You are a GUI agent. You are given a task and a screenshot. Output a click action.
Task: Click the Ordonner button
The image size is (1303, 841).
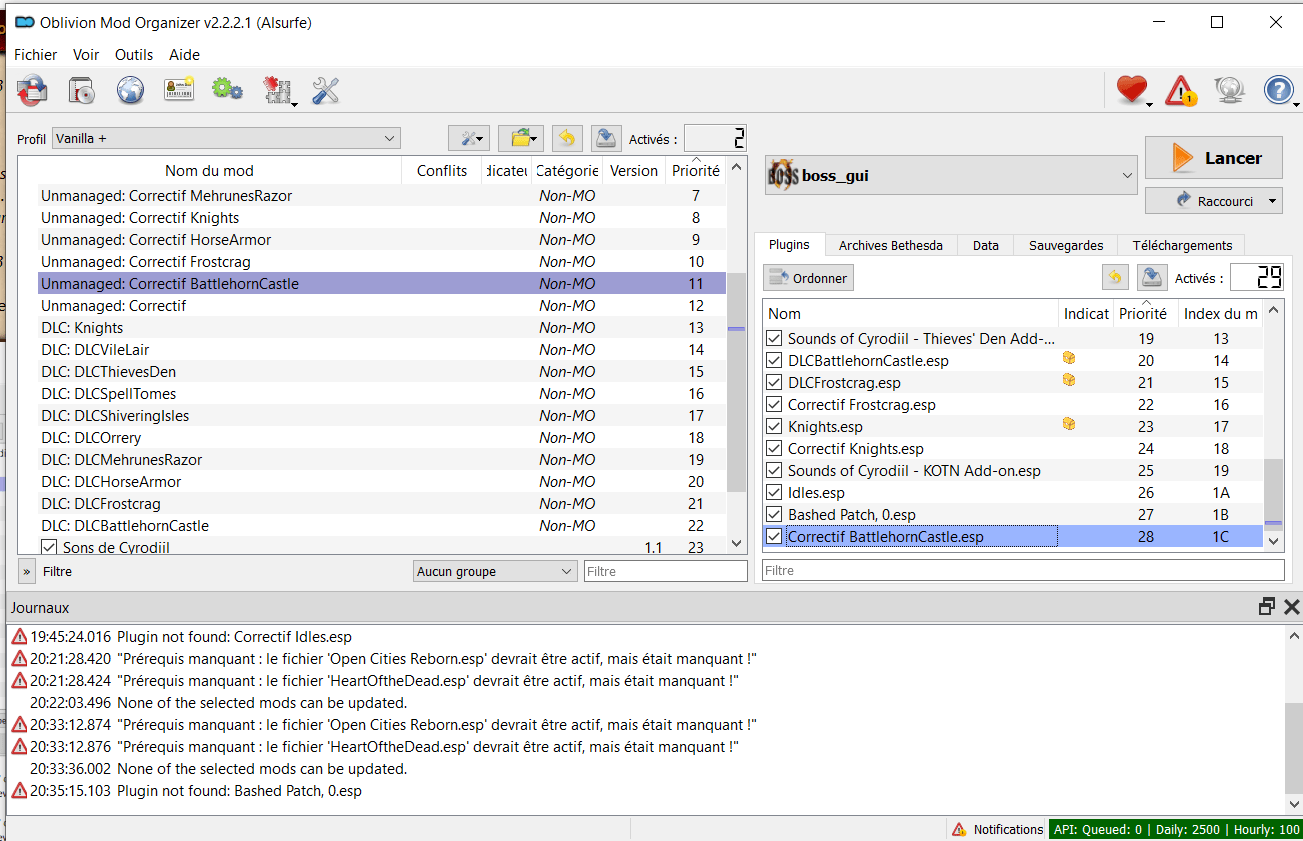click(x=809, y=278)
